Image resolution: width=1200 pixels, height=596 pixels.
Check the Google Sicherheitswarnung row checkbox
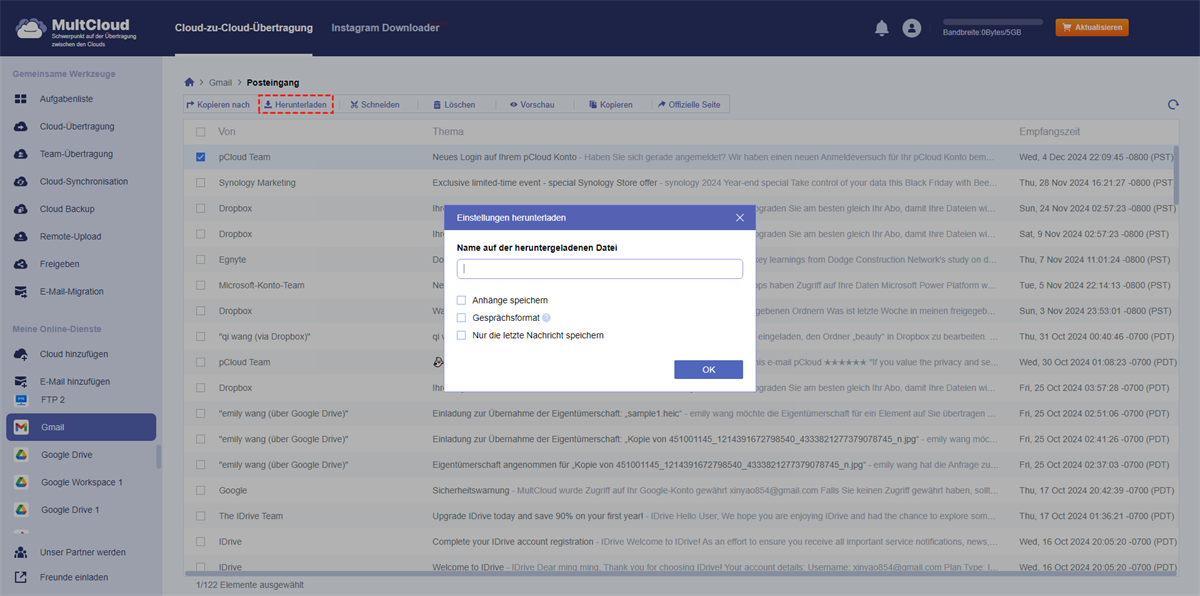click(201, 491)
